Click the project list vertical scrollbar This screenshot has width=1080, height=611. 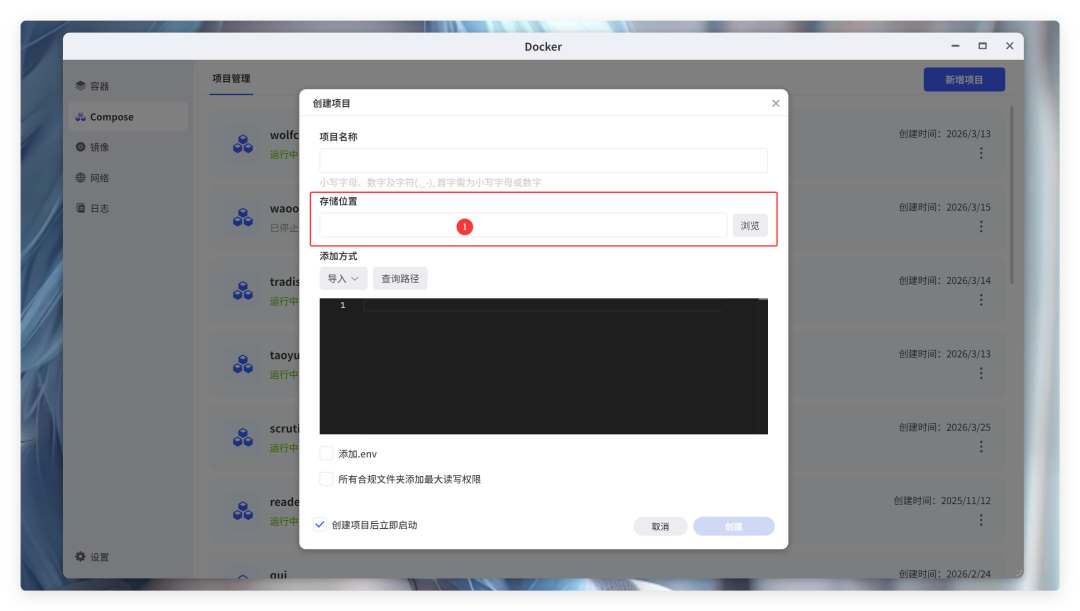1012,195
